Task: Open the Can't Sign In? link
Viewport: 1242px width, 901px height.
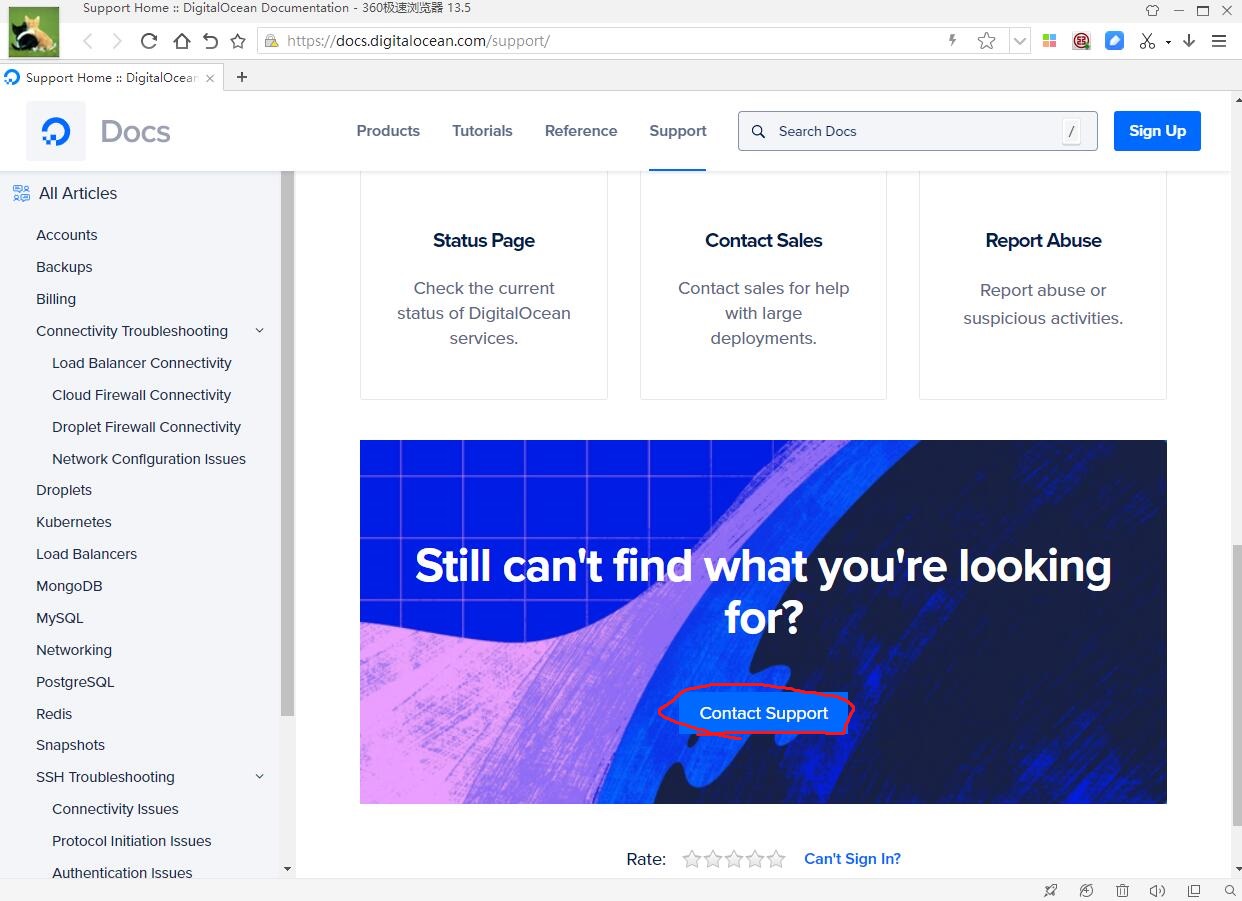Action: coord(852,859)
